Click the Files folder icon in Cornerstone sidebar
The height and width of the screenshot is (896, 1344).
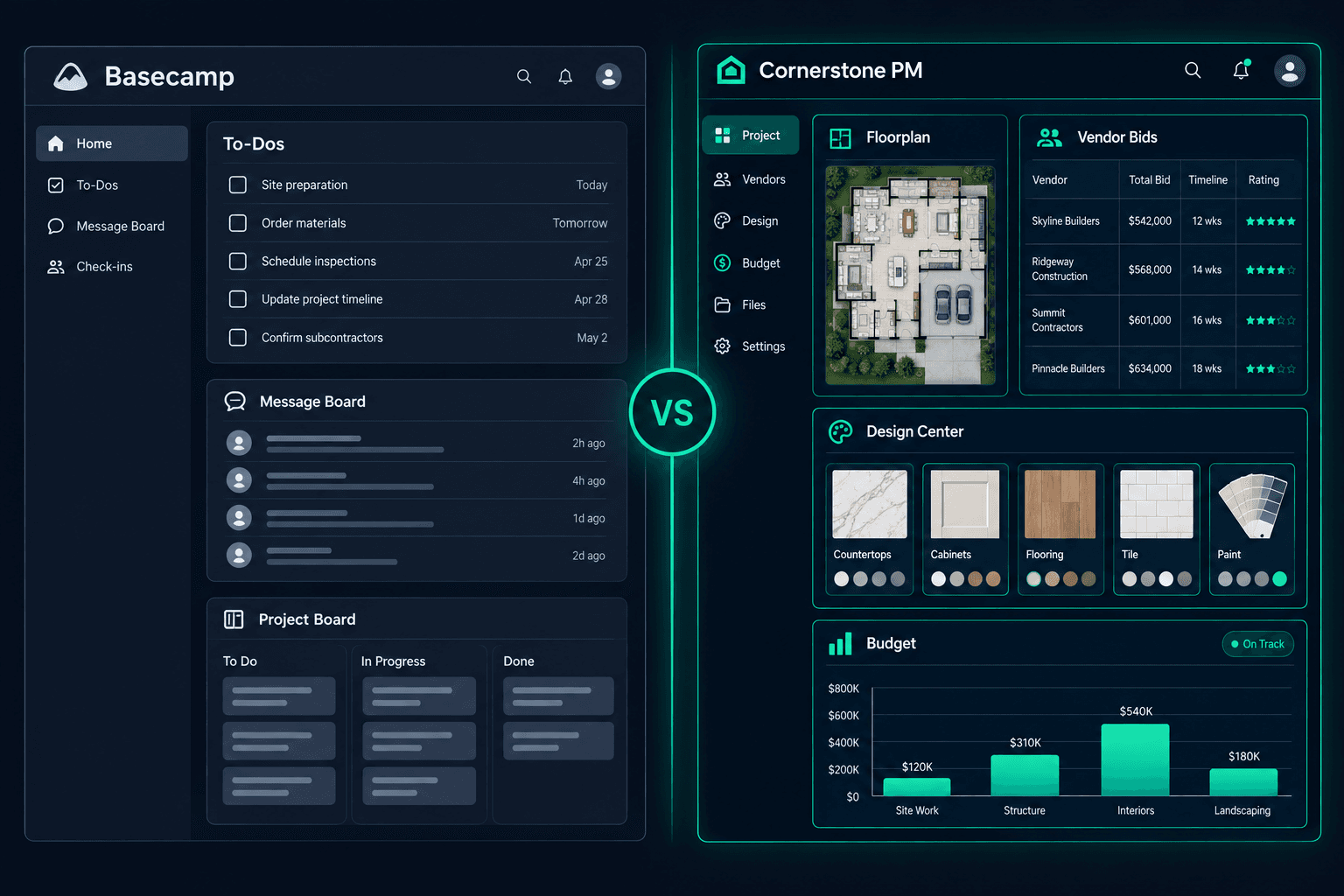pos(722,304)
